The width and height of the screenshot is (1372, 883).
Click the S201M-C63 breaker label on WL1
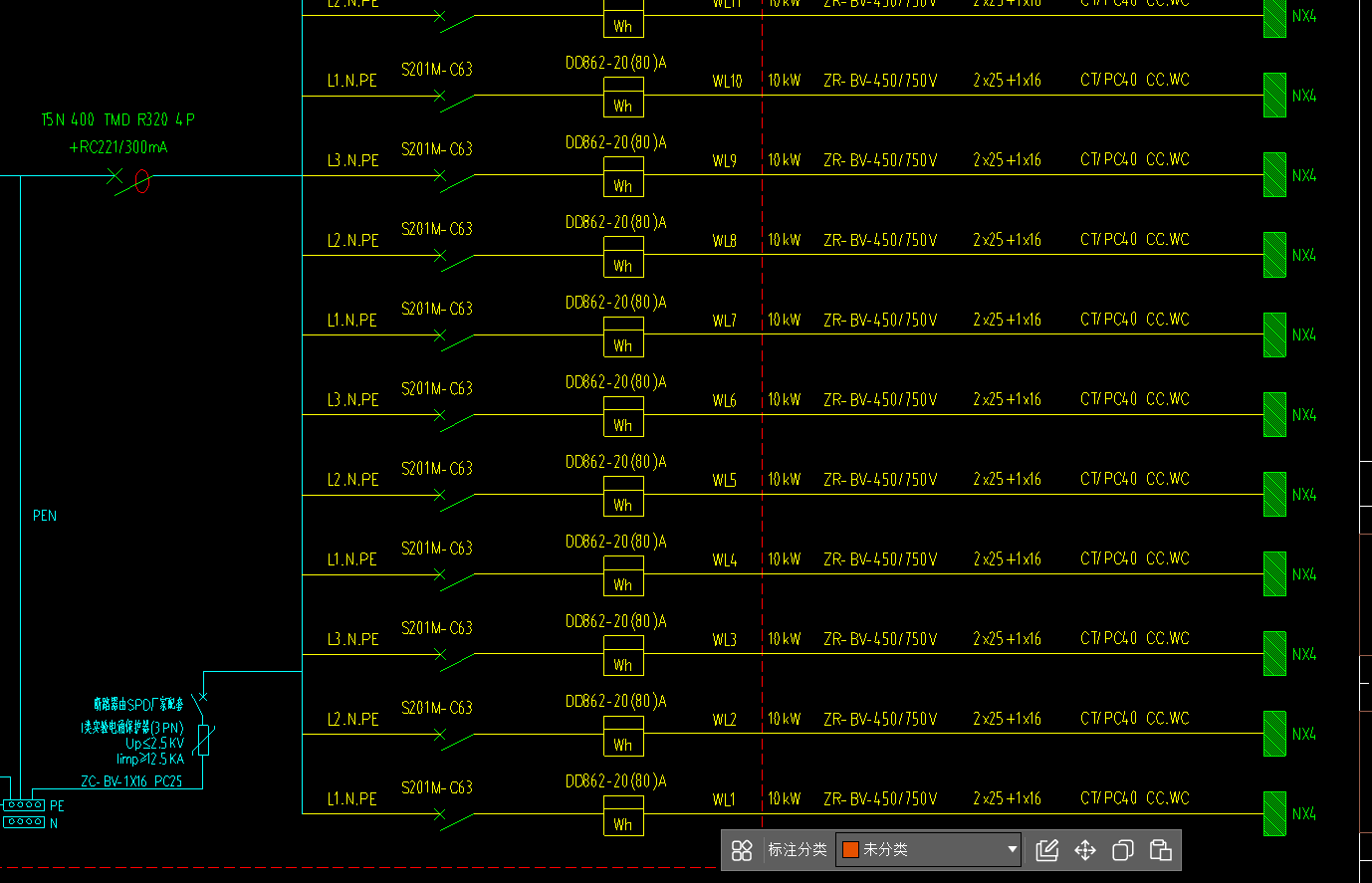pos(437,787)
